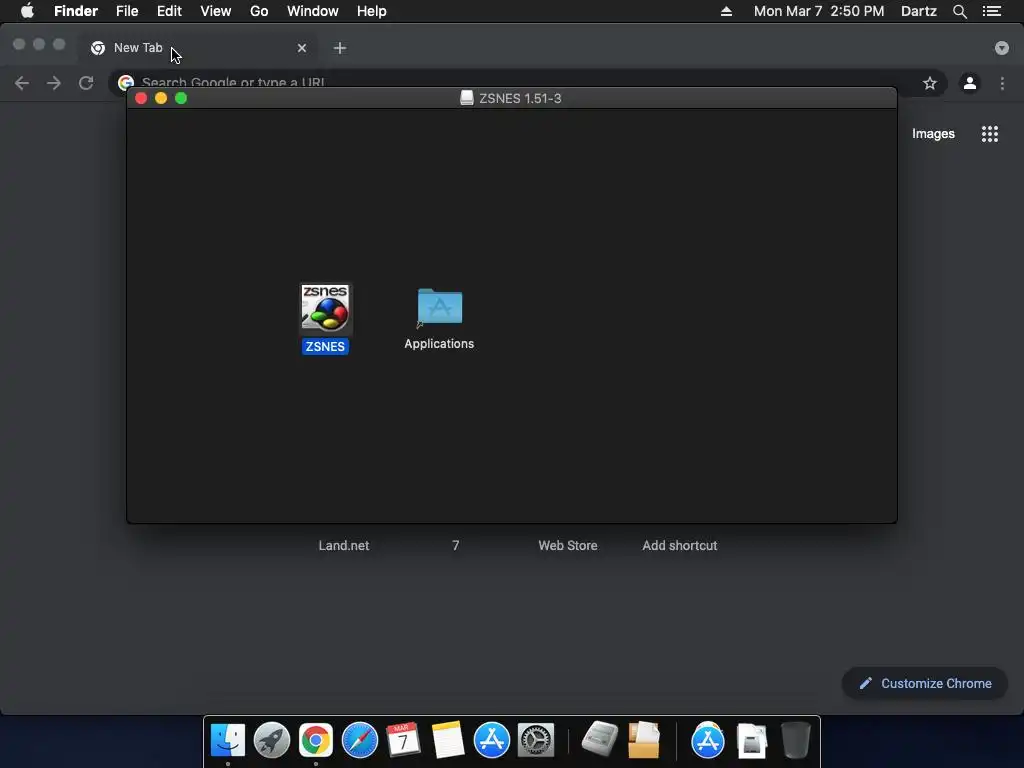Image resolution: width=1024 pixels, height=768 pixels.
Task: Click the disk drive icon in Dock
Action: pyautogui.click(x=600, y=738)
